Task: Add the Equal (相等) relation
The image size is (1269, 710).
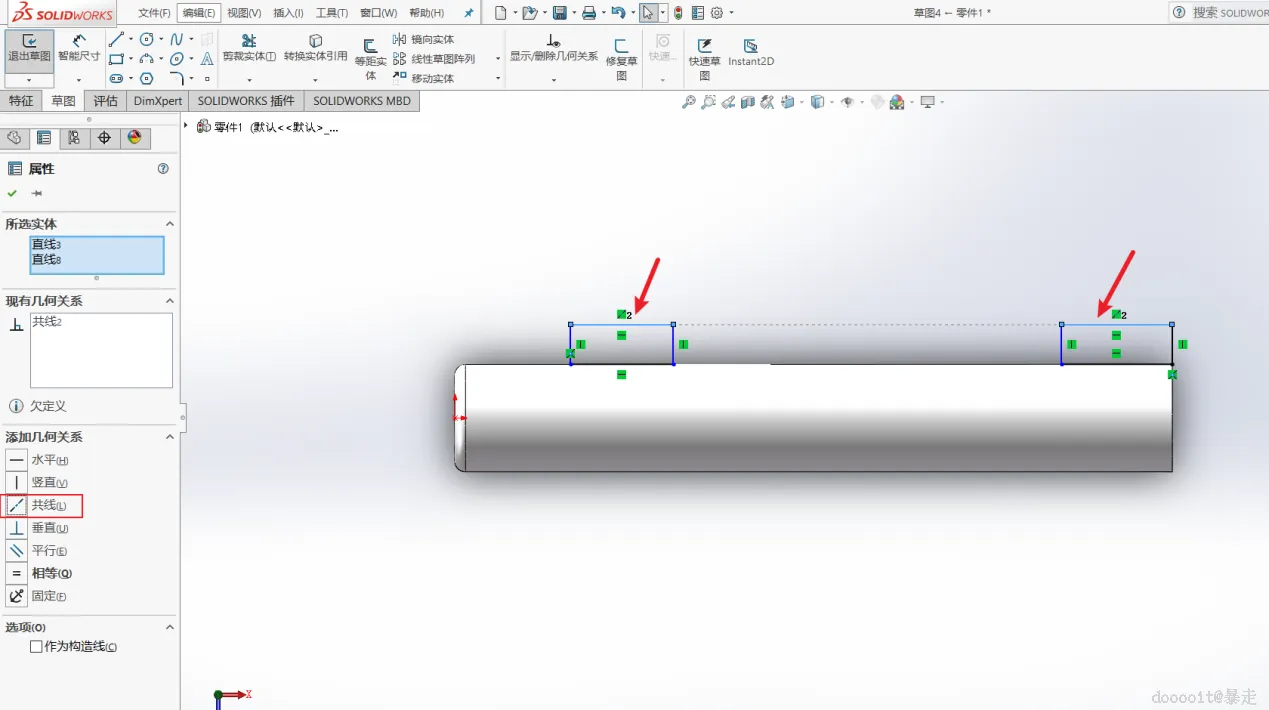Action: (x=40, y=573)
